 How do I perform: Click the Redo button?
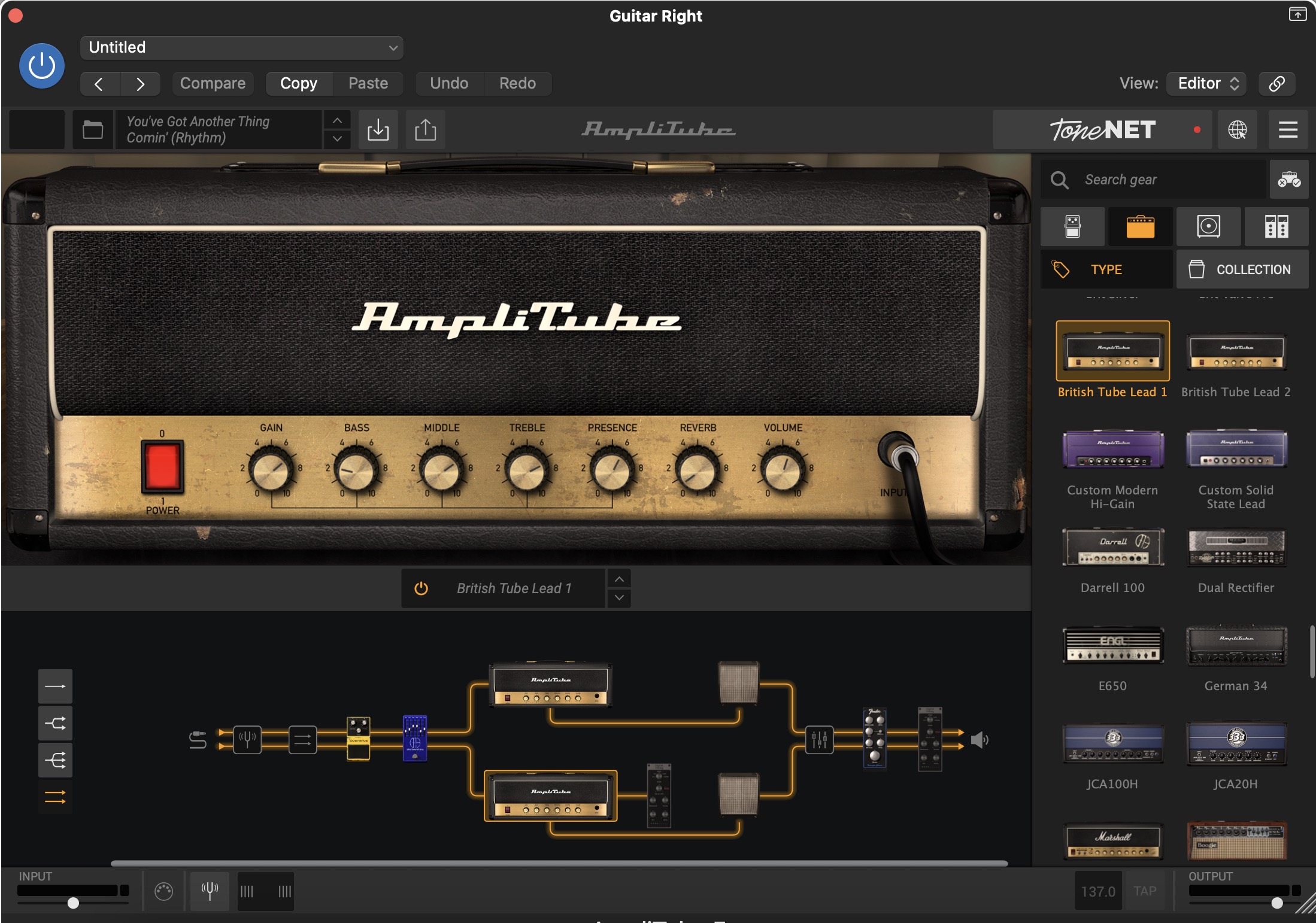pos(518,83)
